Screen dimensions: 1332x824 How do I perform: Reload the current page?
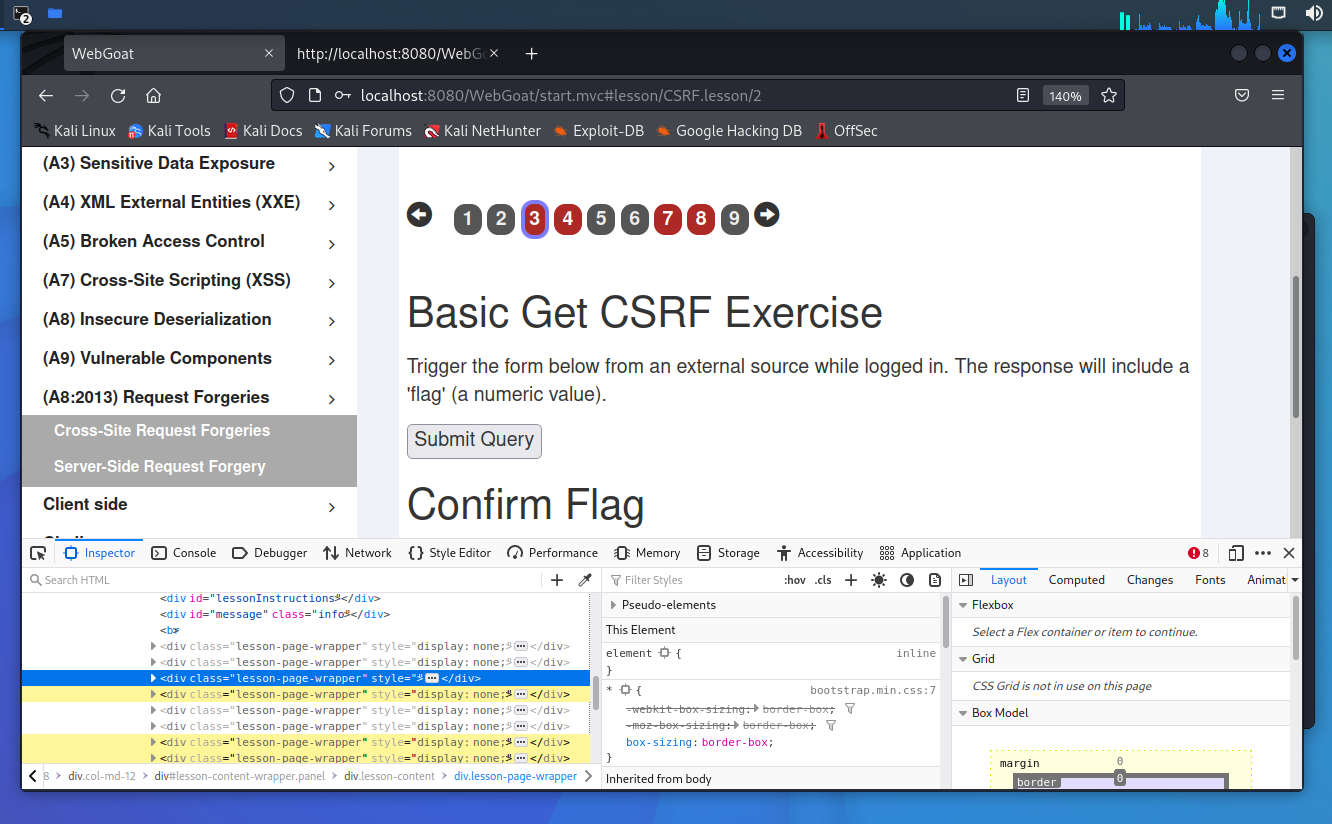[118, 96]
